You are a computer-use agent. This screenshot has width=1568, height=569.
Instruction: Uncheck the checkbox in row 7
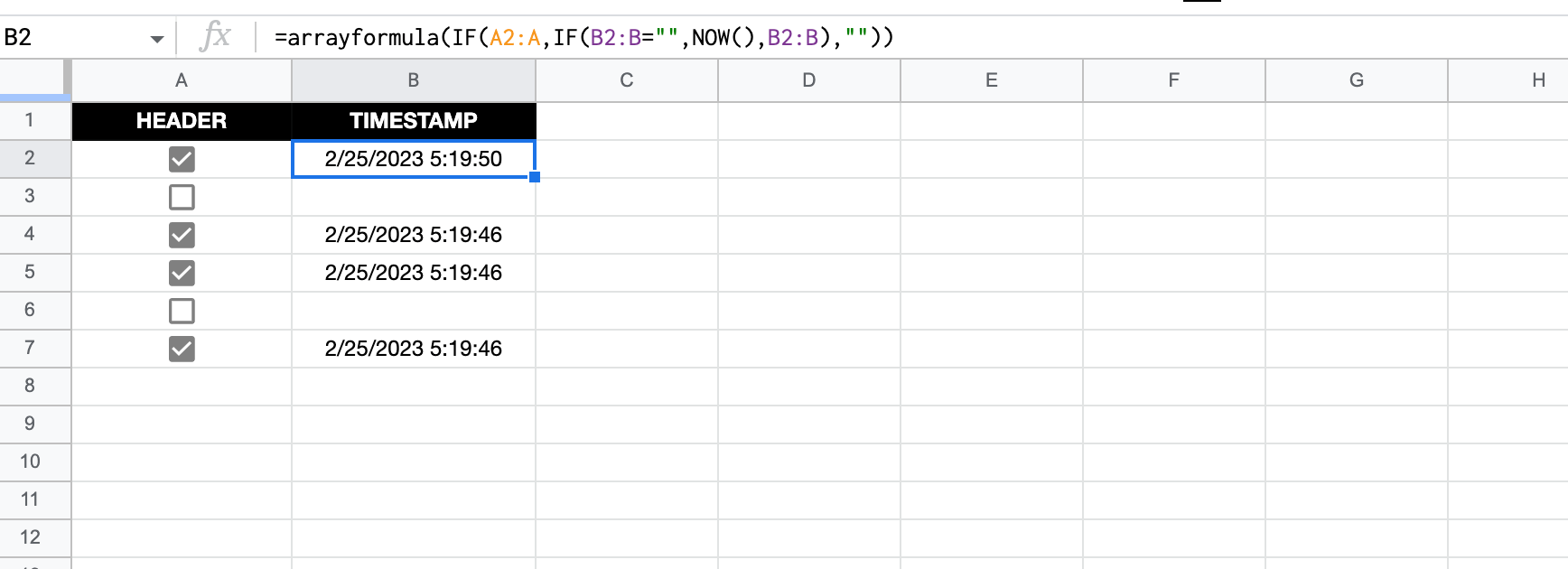coord(182,349)
